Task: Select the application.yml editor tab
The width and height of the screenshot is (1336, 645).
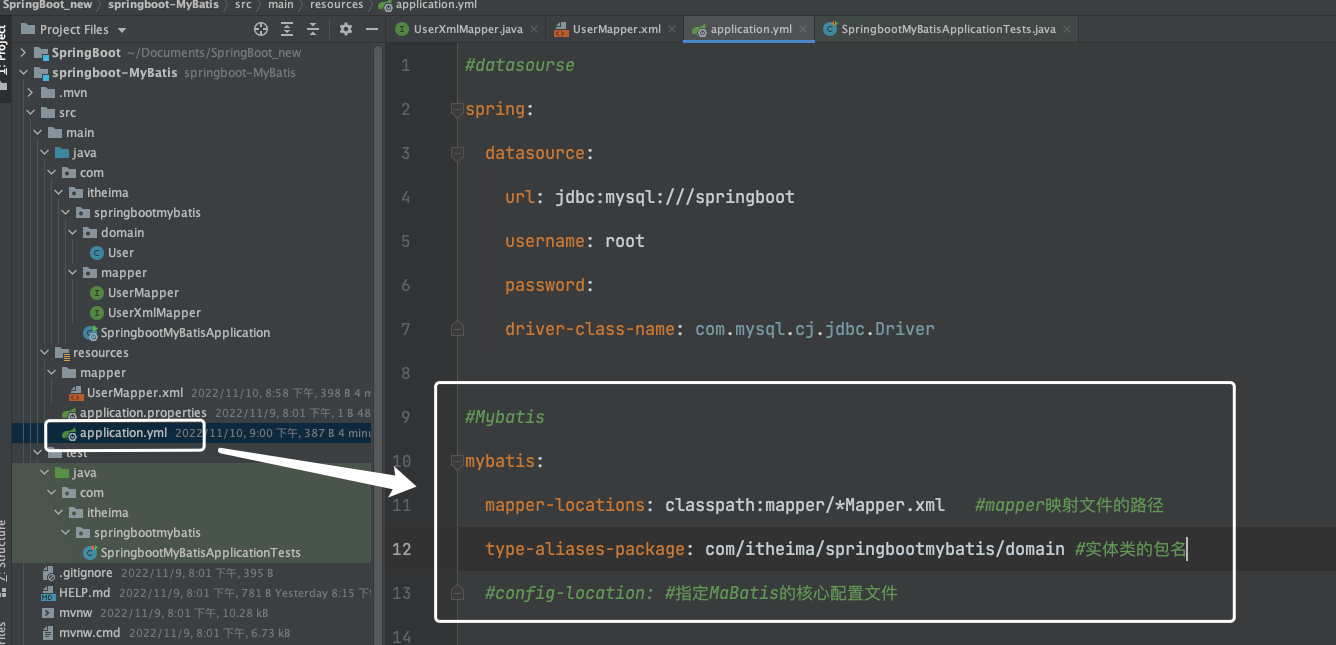Action: pyautogui.click(x=750, y=29)
